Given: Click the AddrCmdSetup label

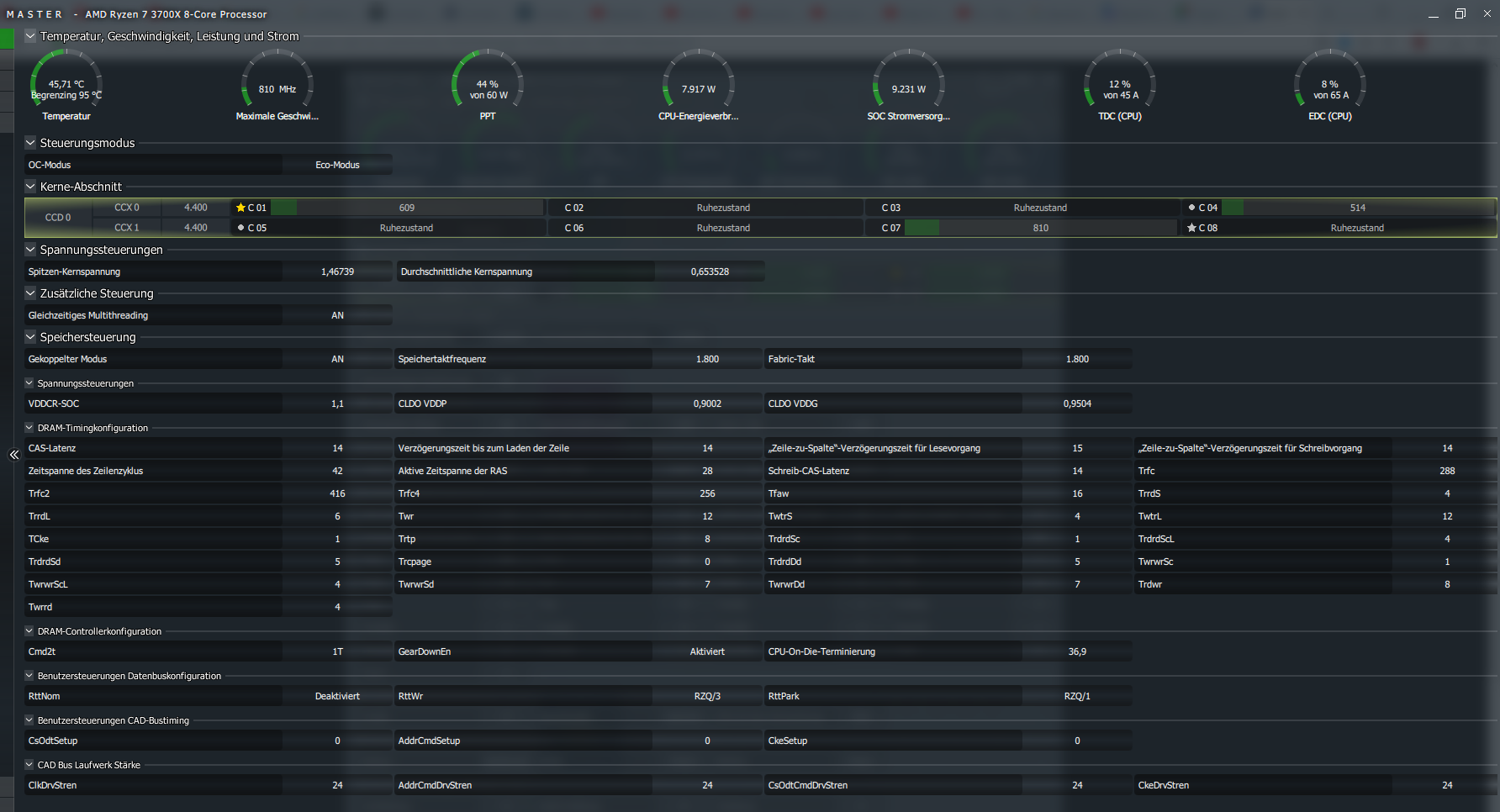Looking at the screenshot, I should click(x=429, y=741).
